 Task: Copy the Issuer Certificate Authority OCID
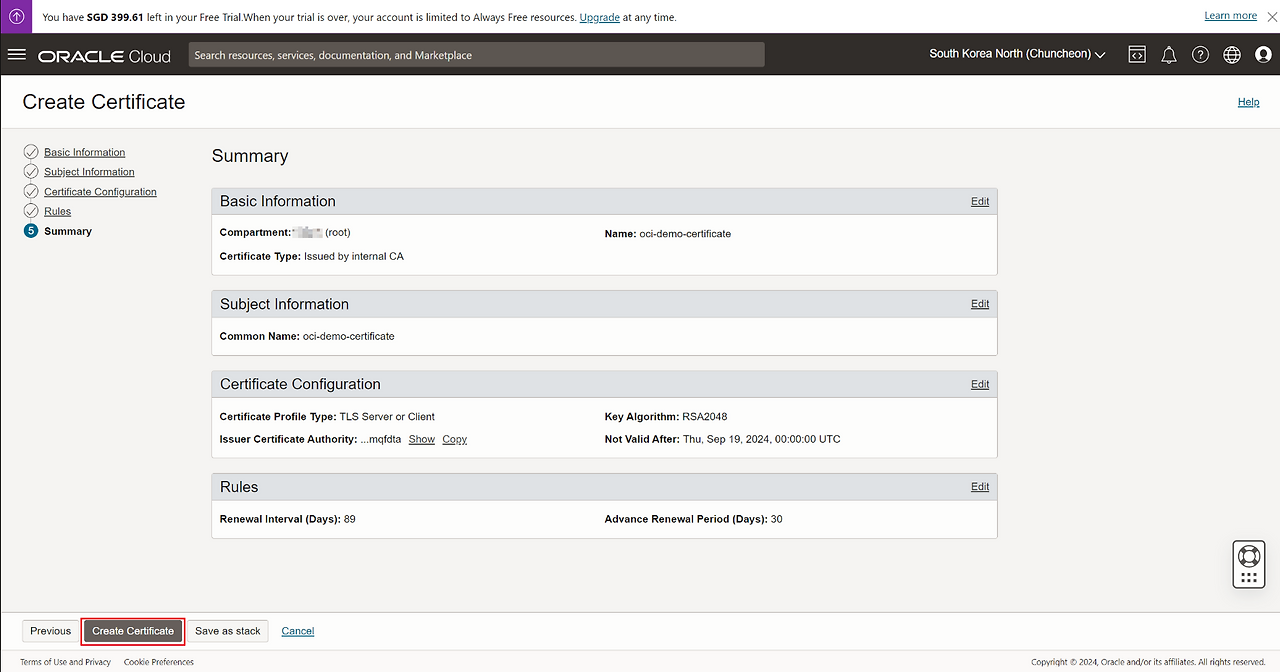(454, 439)
